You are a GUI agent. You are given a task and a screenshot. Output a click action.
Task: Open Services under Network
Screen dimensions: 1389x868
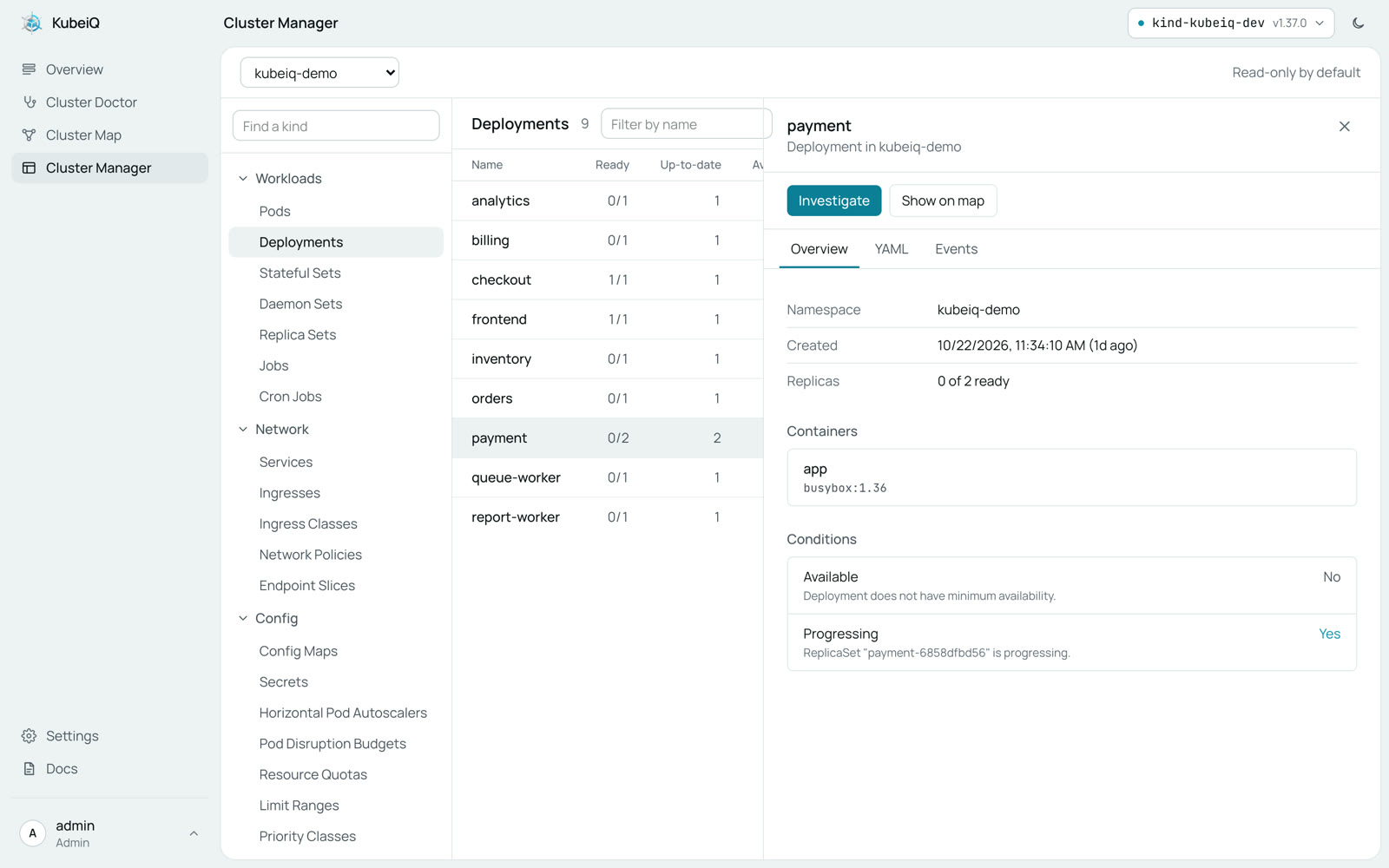(336, 463)
